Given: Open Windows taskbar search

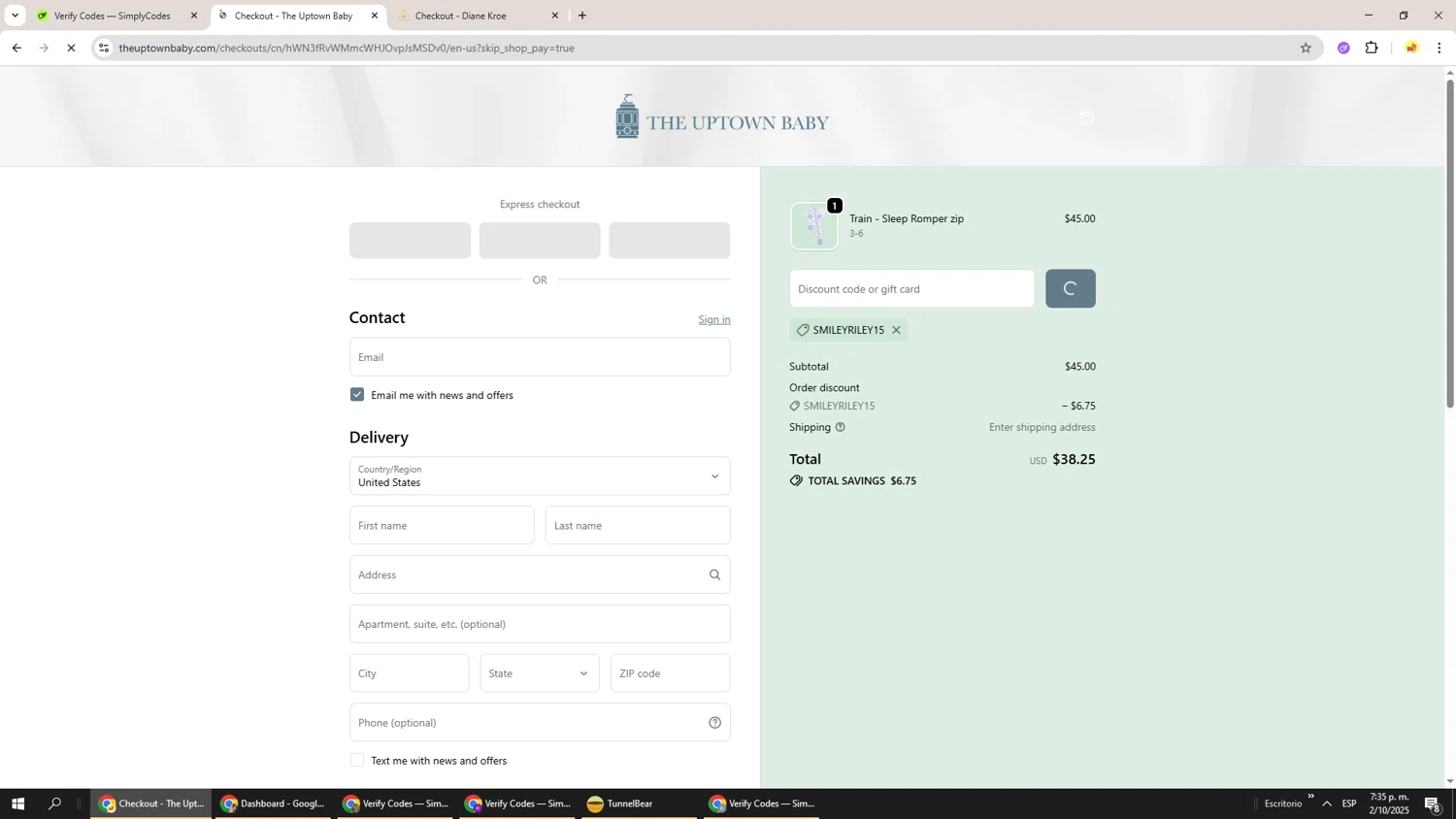Looking at the screenshot, I should click(x=54, y=803).
